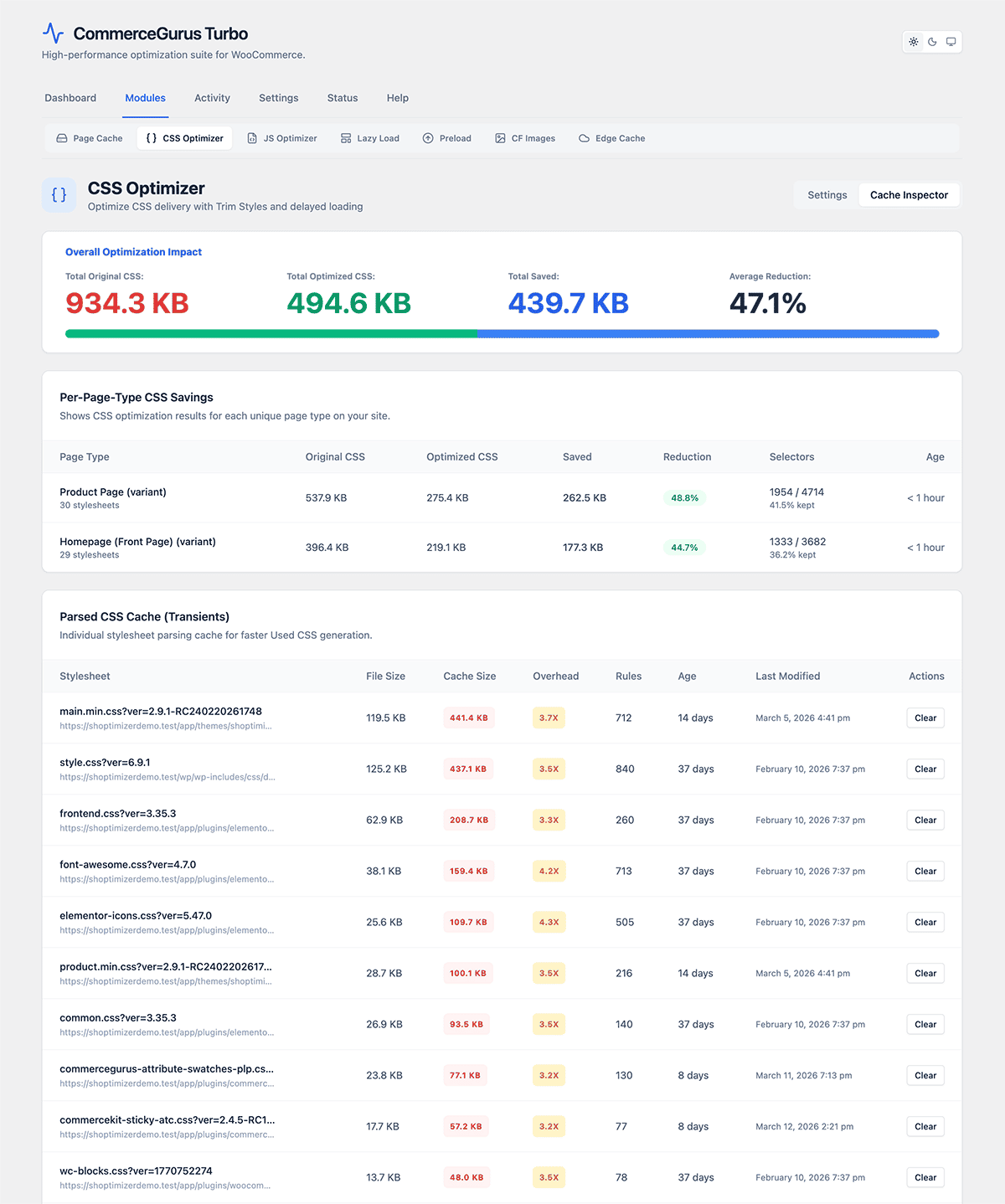This screenshot has width=1005, height=1204.
Task: Switch to light theme sun icon
Action: pyautogui.click(x=914, y=42)
